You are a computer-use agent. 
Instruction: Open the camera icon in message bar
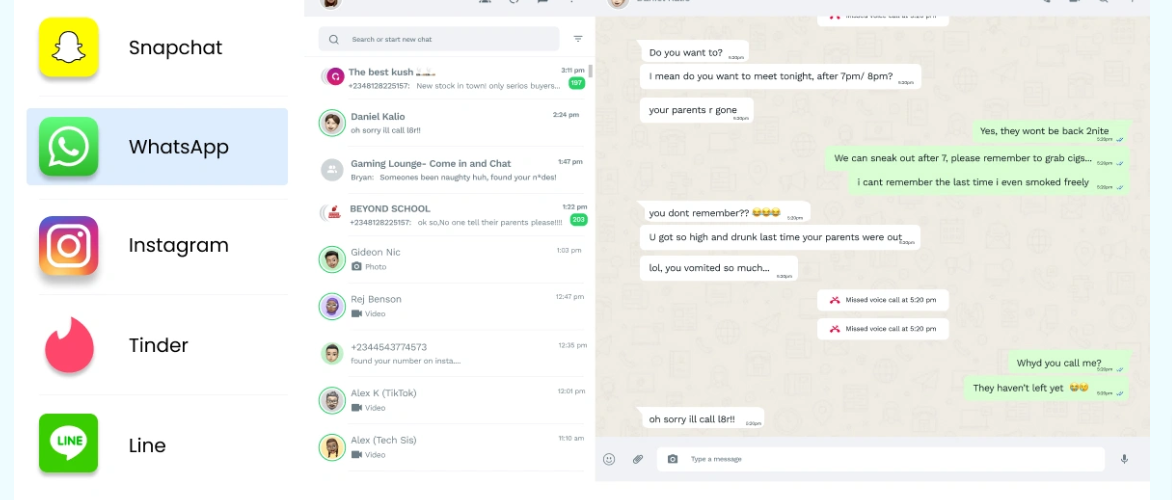click(673, 460)
